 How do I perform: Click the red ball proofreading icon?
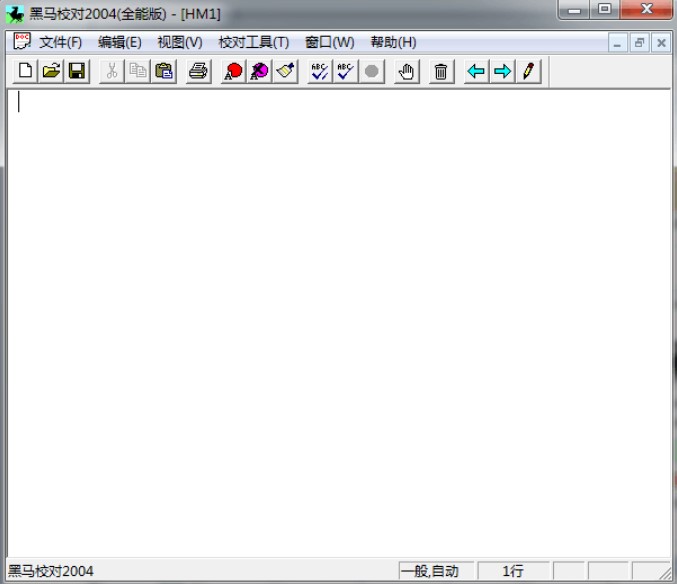233,71
